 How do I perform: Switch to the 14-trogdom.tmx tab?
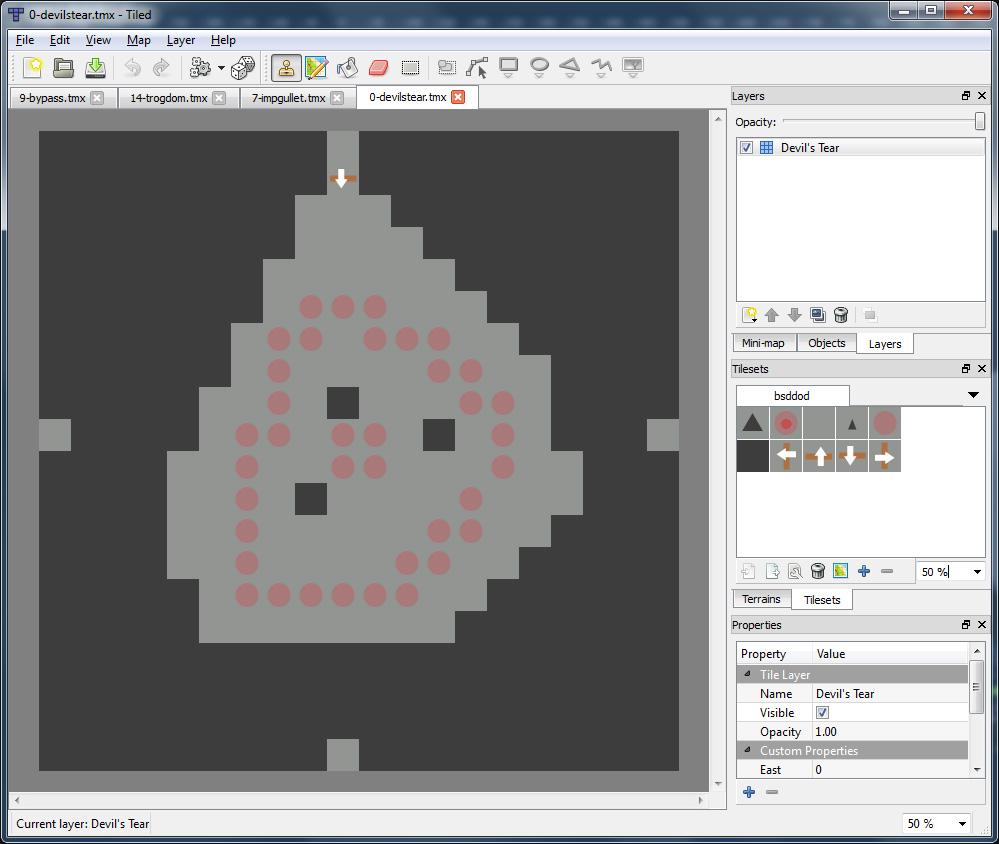click(169, 98)
